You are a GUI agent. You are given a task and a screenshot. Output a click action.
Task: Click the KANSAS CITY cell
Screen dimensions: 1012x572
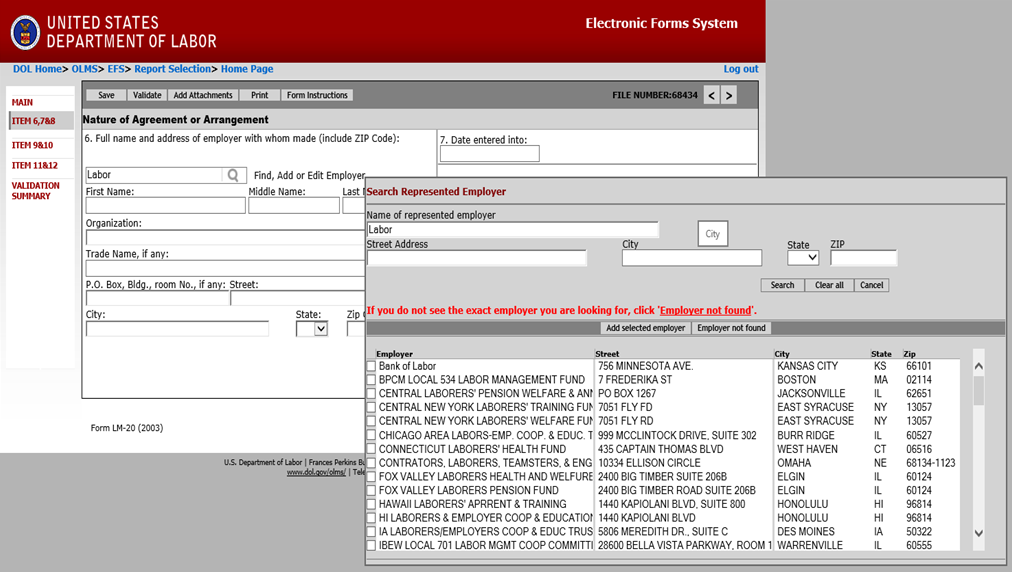pos(807,366)
